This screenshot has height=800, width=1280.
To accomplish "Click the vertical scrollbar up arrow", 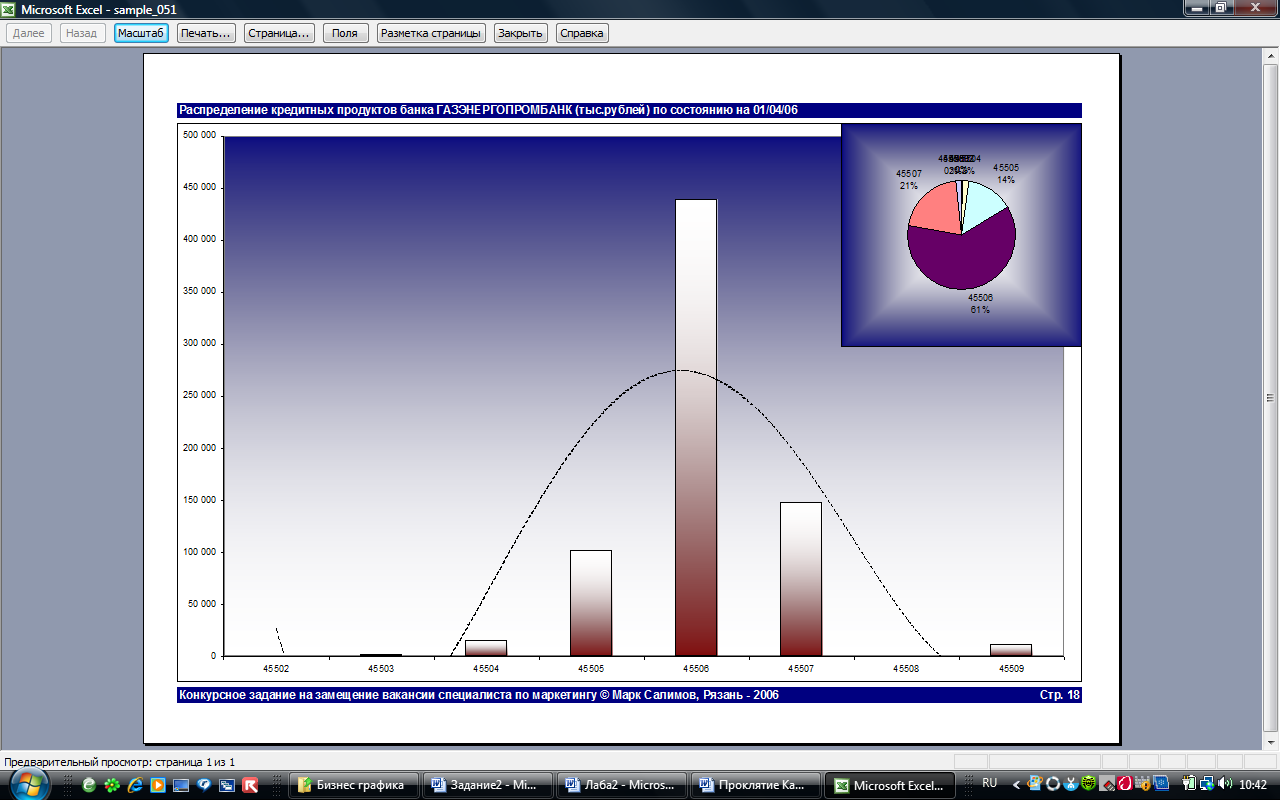I will tap(1271, 56).
